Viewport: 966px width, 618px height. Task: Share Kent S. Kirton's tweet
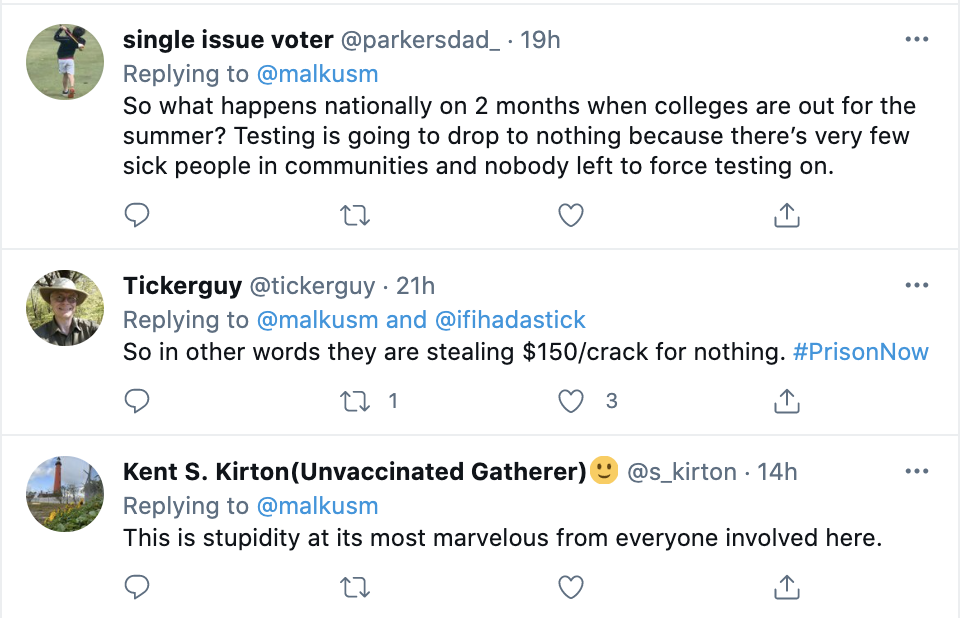pos(787,587)
